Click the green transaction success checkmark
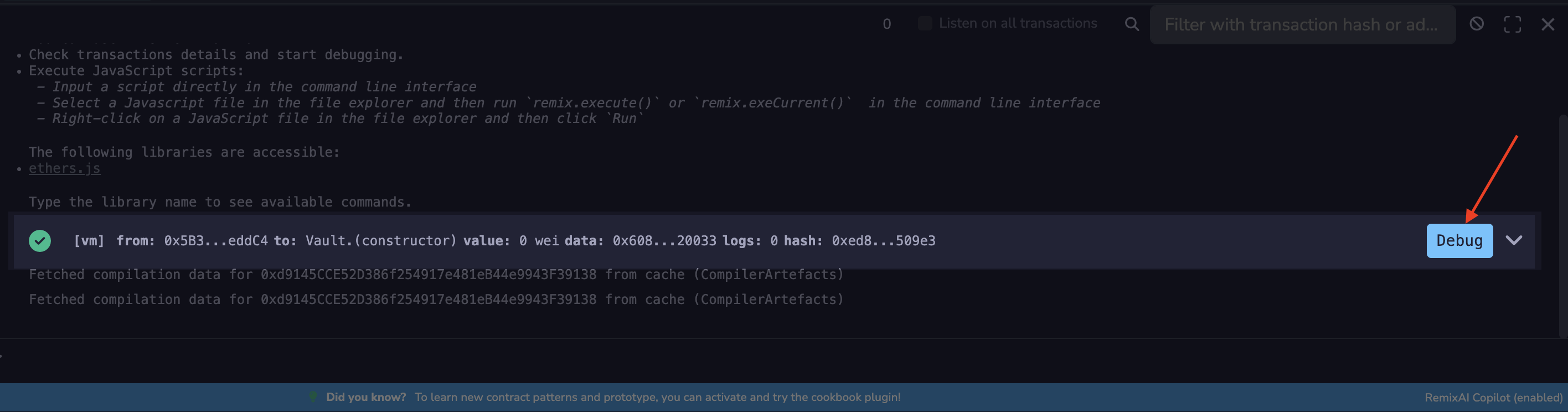Viewport: 1568px width, 412px height. point(39,240)
